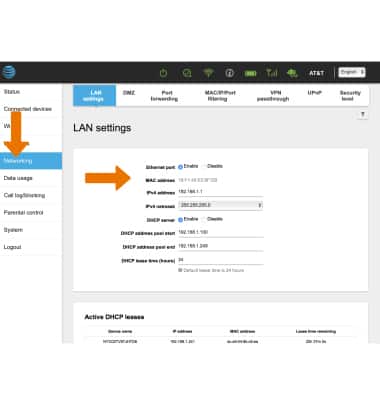Select the LAN settings tab
The width and height of the screenshot is (380, 400).
point(94,96)
